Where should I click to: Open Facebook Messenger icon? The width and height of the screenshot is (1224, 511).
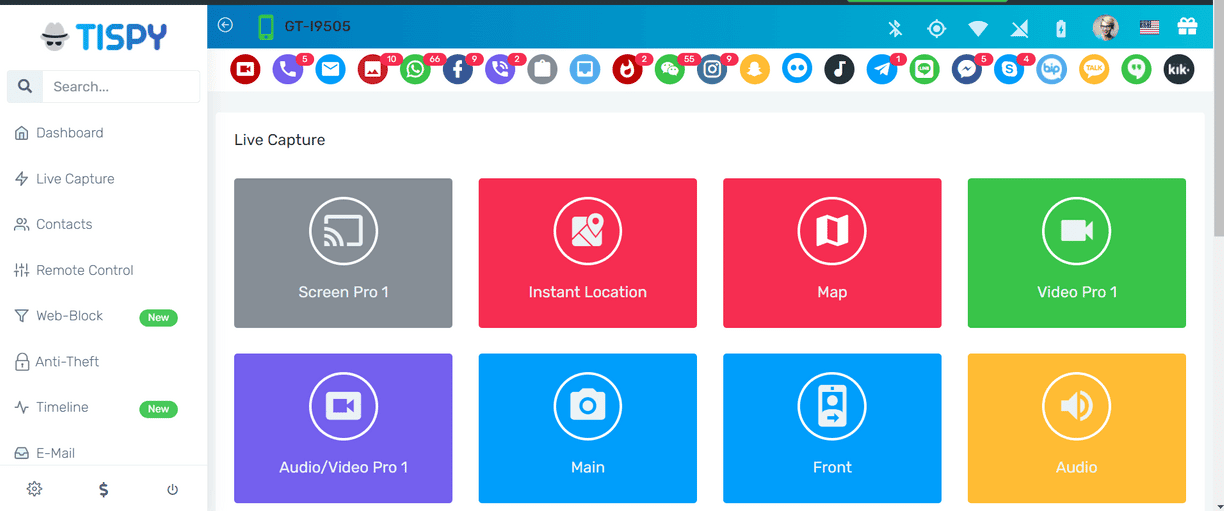[967, 69]
